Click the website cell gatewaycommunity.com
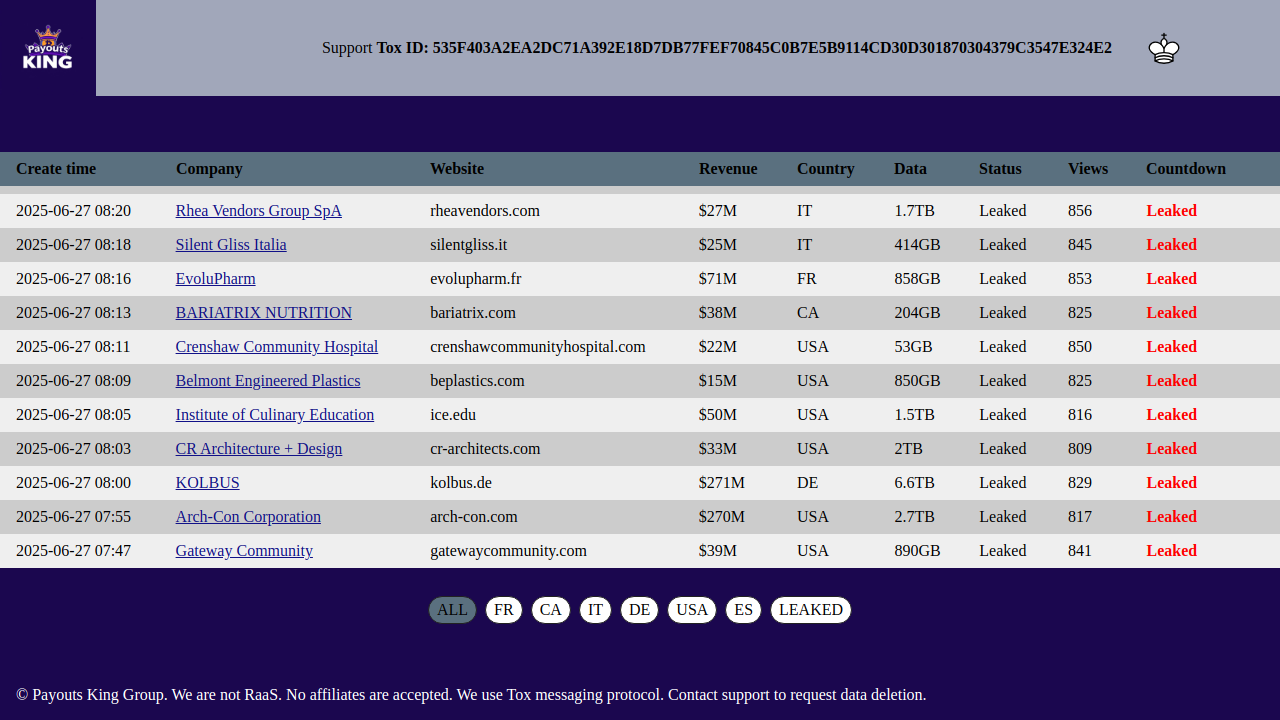Viewport: 1280px width, 720px height. pyautogui.click(x=508, y=551)
